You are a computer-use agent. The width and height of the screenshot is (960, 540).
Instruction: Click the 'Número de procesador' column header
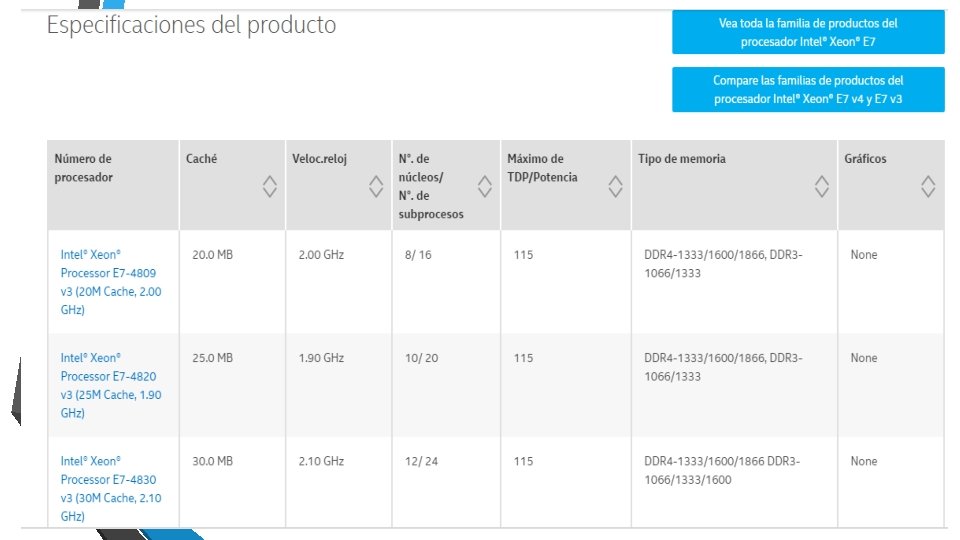83,168
